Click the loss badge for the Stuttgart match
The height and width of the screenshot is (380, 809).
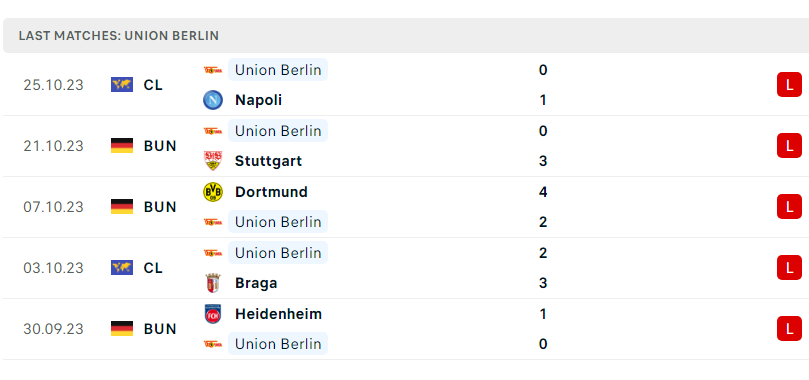789,145
